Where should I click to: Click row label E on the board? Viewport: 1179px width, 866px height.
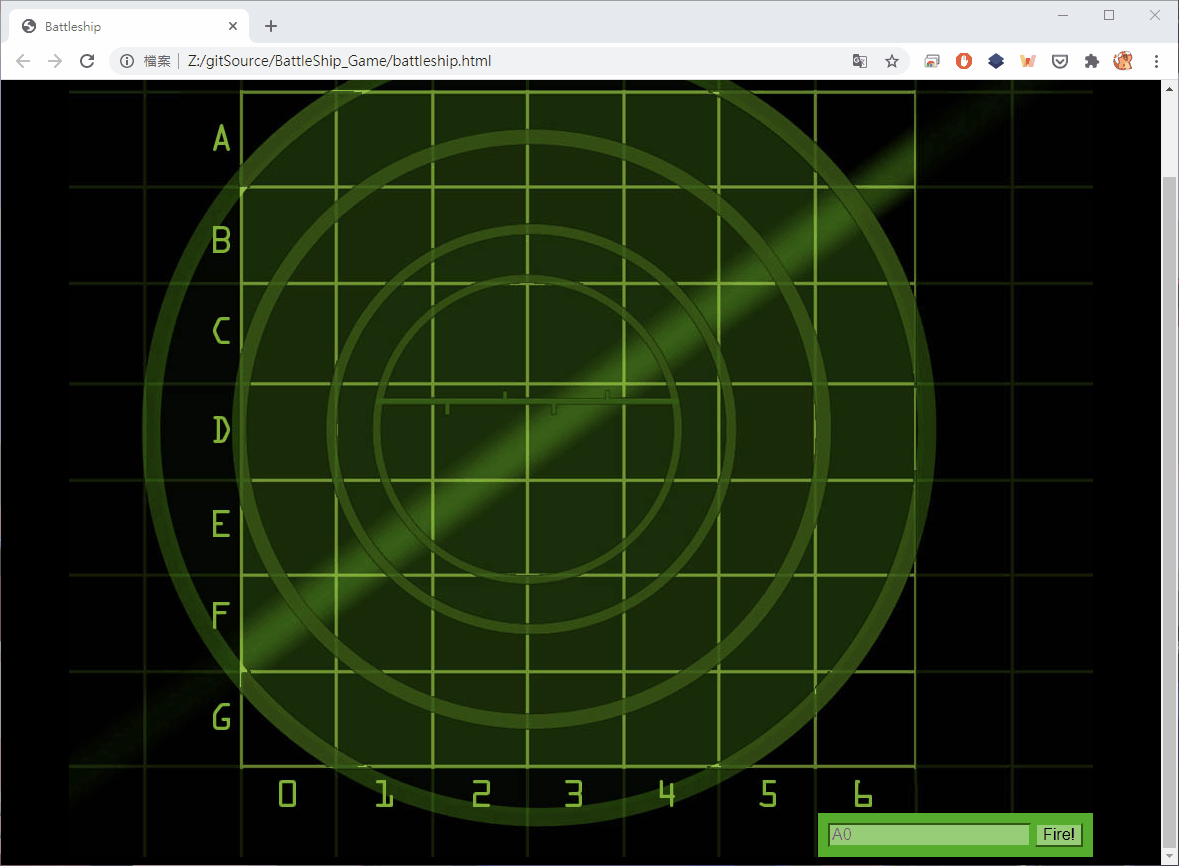coord(221,523)
